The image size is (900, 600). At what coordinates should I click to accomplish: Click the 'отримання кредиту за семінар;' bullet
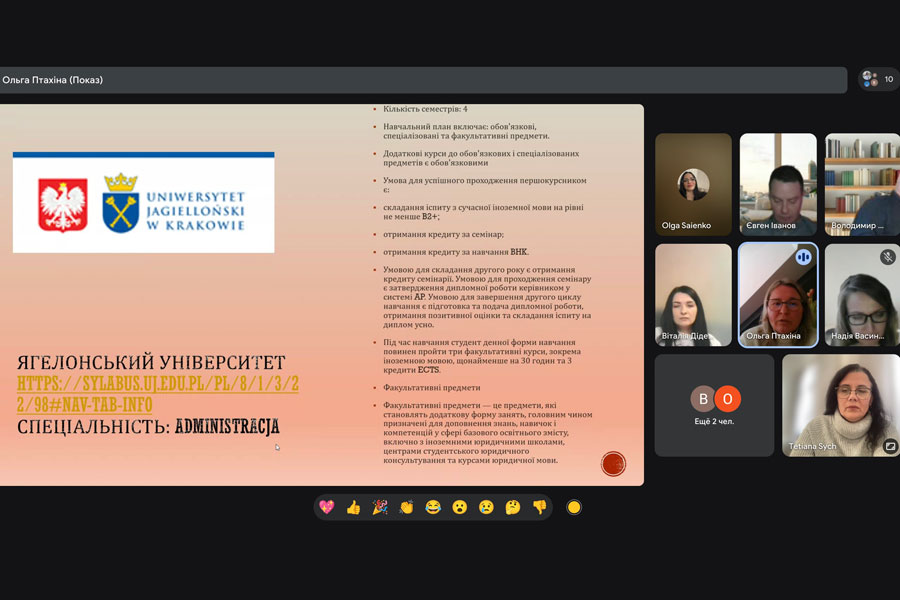click(x=443, y=234)
